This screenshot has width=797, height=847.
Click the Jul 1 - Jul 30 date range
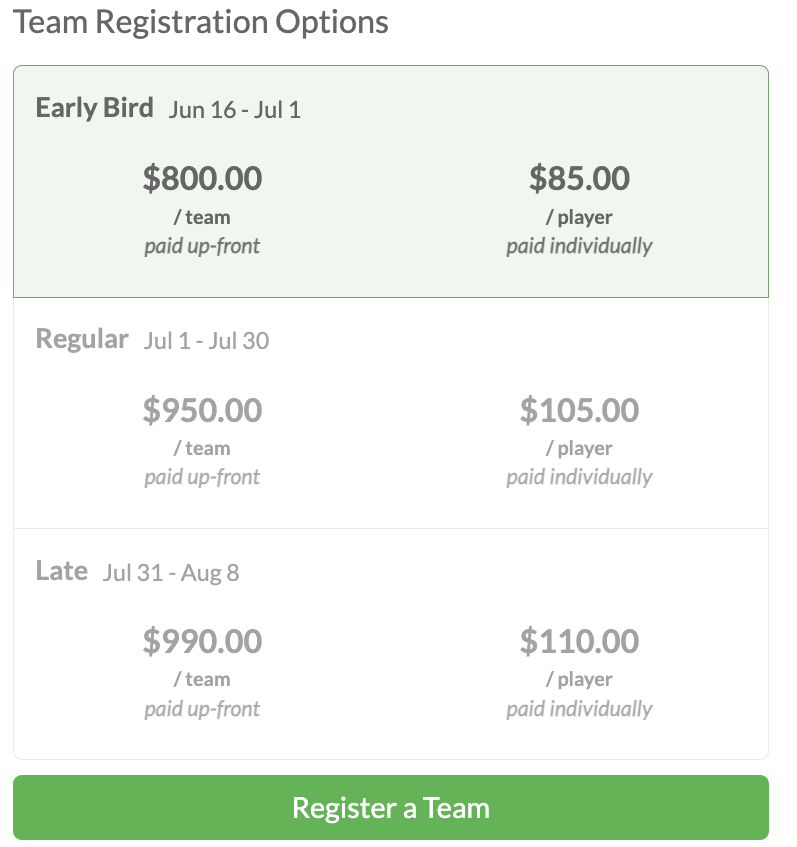coord(206,341)
